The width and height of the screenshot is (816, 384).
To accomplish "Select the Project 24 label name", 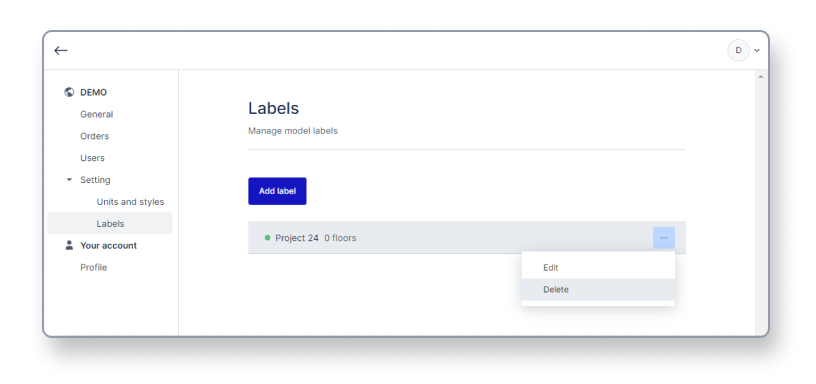I will (x=297, y=238).
